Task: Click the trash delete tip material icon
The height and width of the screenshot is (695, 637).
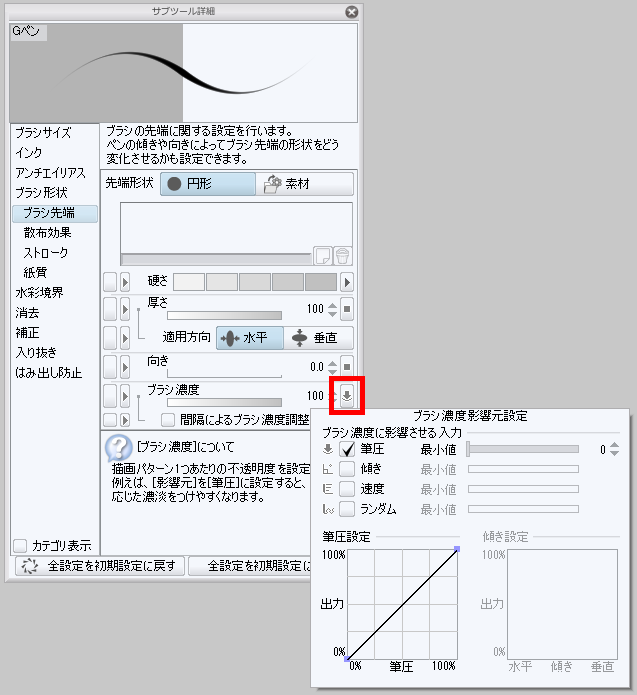Action: (x=343, y=256)
